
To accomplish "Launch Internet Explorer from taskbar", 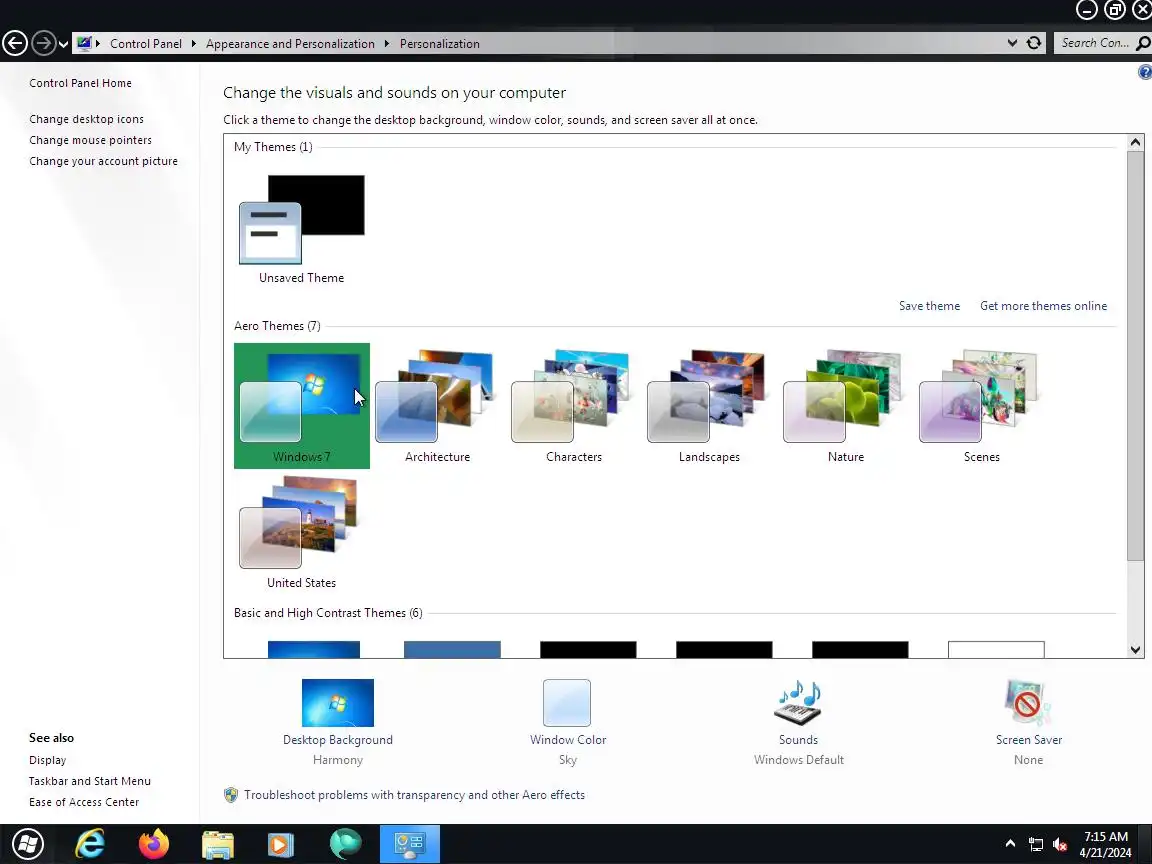I will 90,844.
